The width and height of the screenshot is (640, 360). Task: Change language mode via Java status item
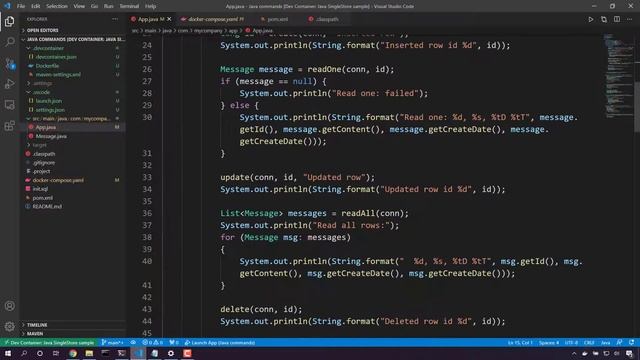coord(605,342)
